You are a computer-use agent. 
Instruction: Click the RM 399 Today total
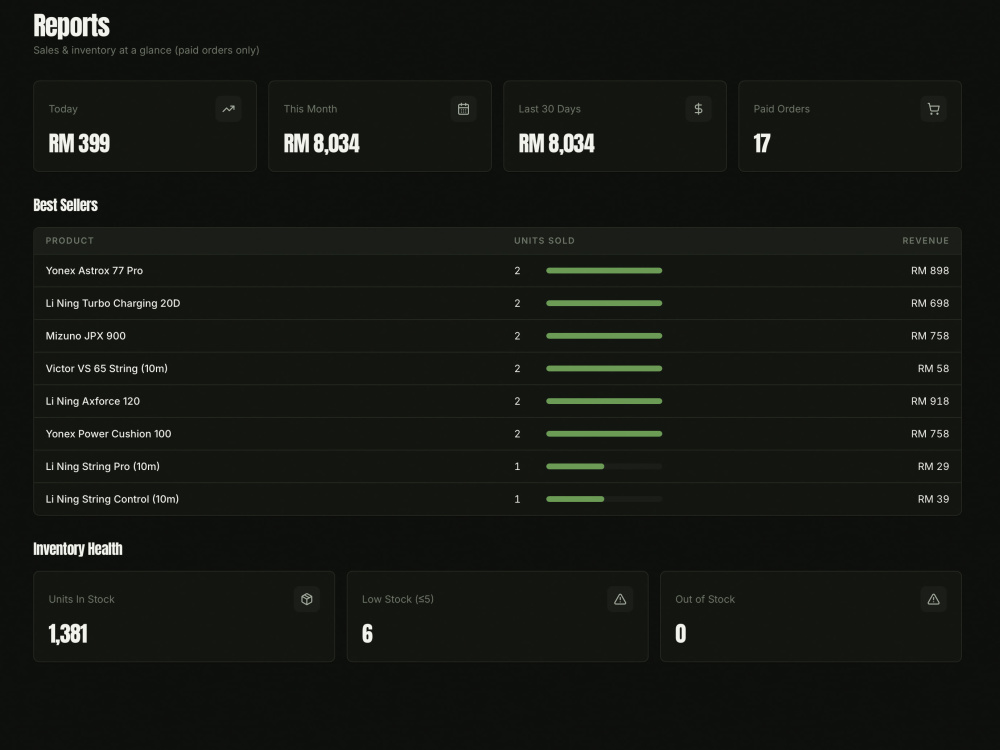pos(79,143)
